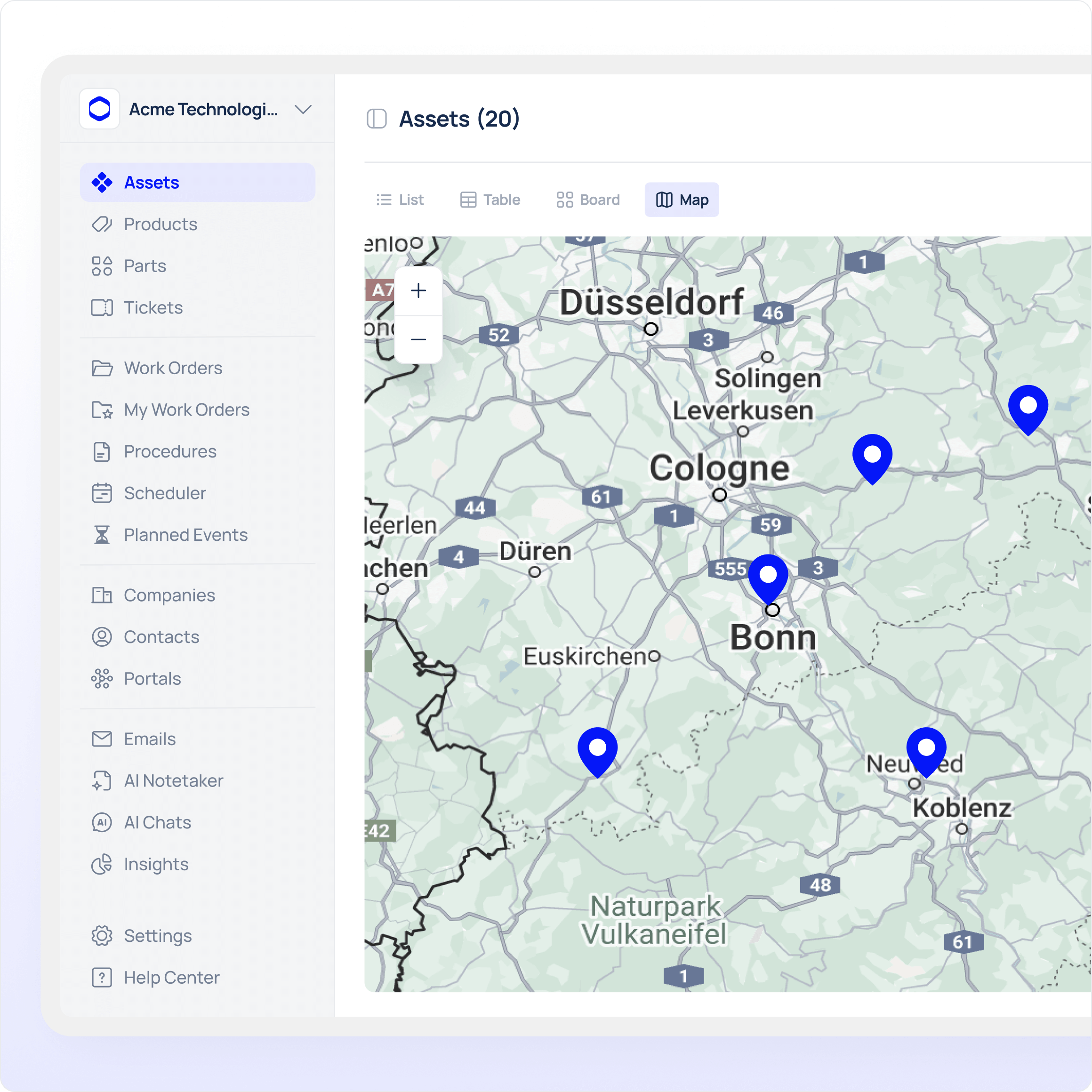Image resolution: width=1092 pixels, height=1092 pixels.
Task: Open Settings from the sidebar
Action: [x=157, y=935]
